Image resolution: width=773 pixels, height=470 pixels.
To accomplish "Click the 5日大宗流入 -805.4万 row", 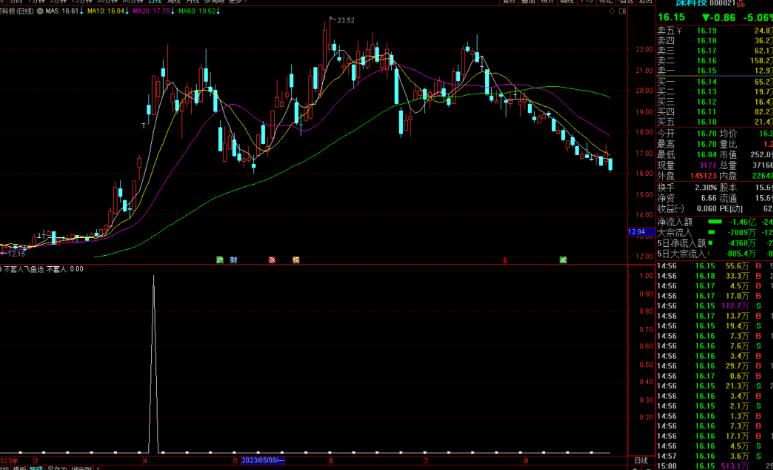I will point(715,253).
